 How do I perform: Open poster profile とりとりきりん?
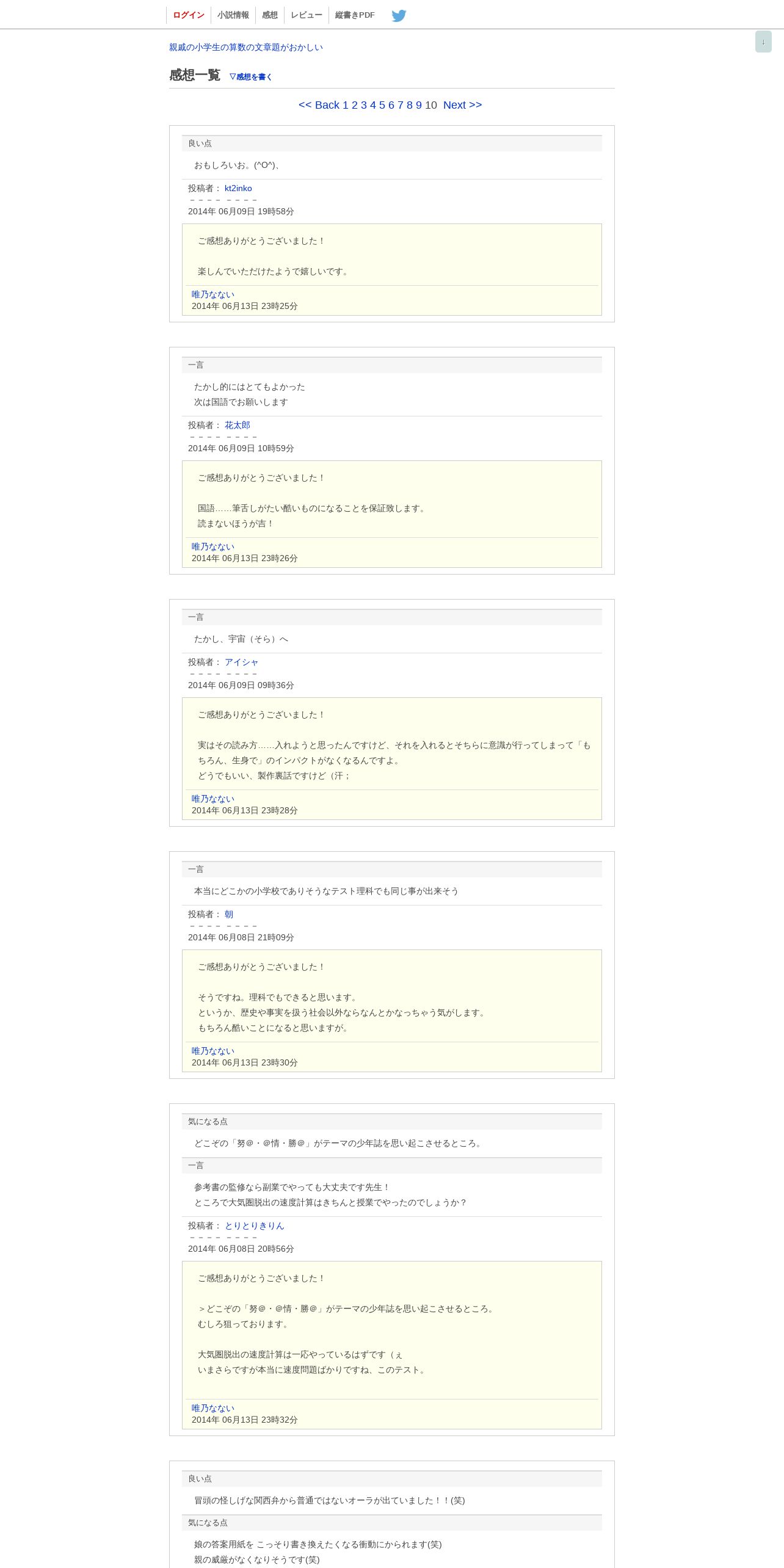pyautogui.click(x=255, y=1225)
